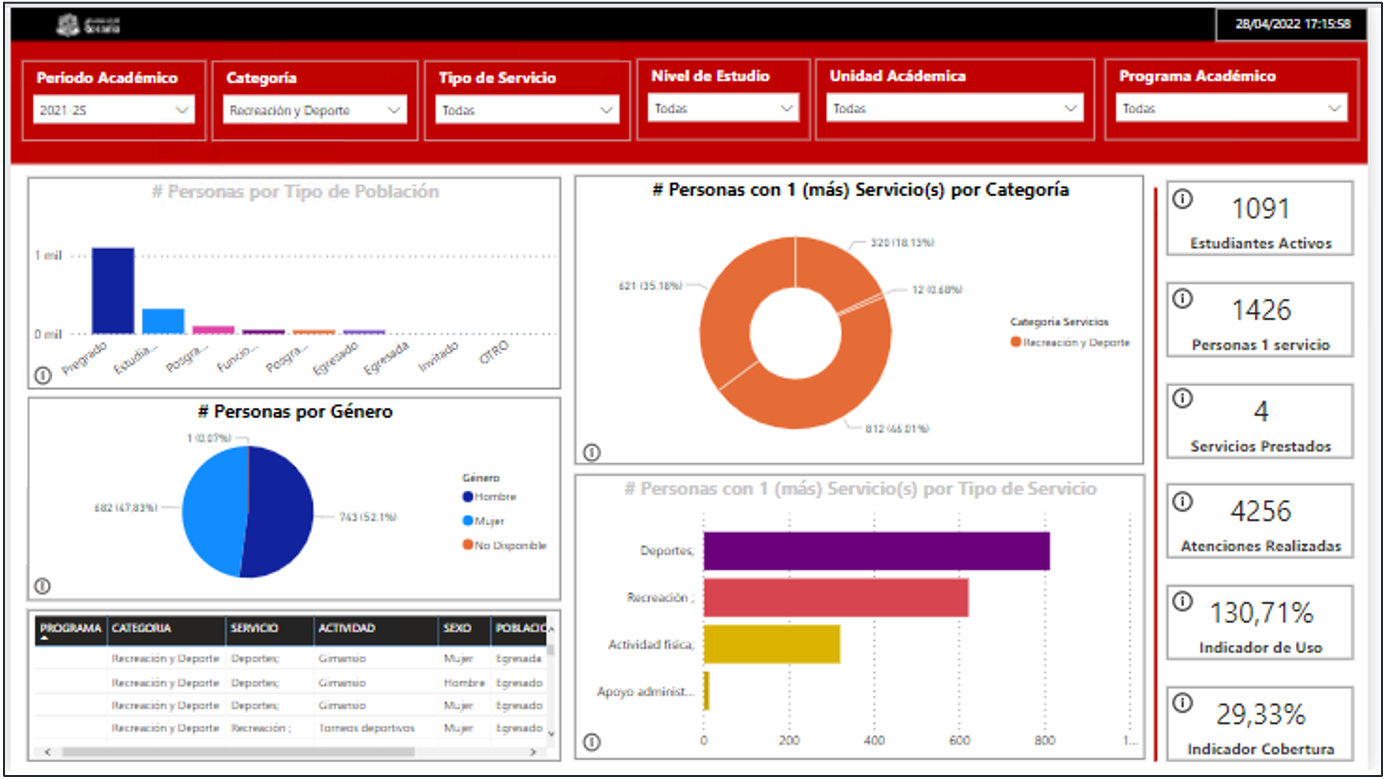
Task: Click the purple Deportes bar
Action: [x=876, y=551]
